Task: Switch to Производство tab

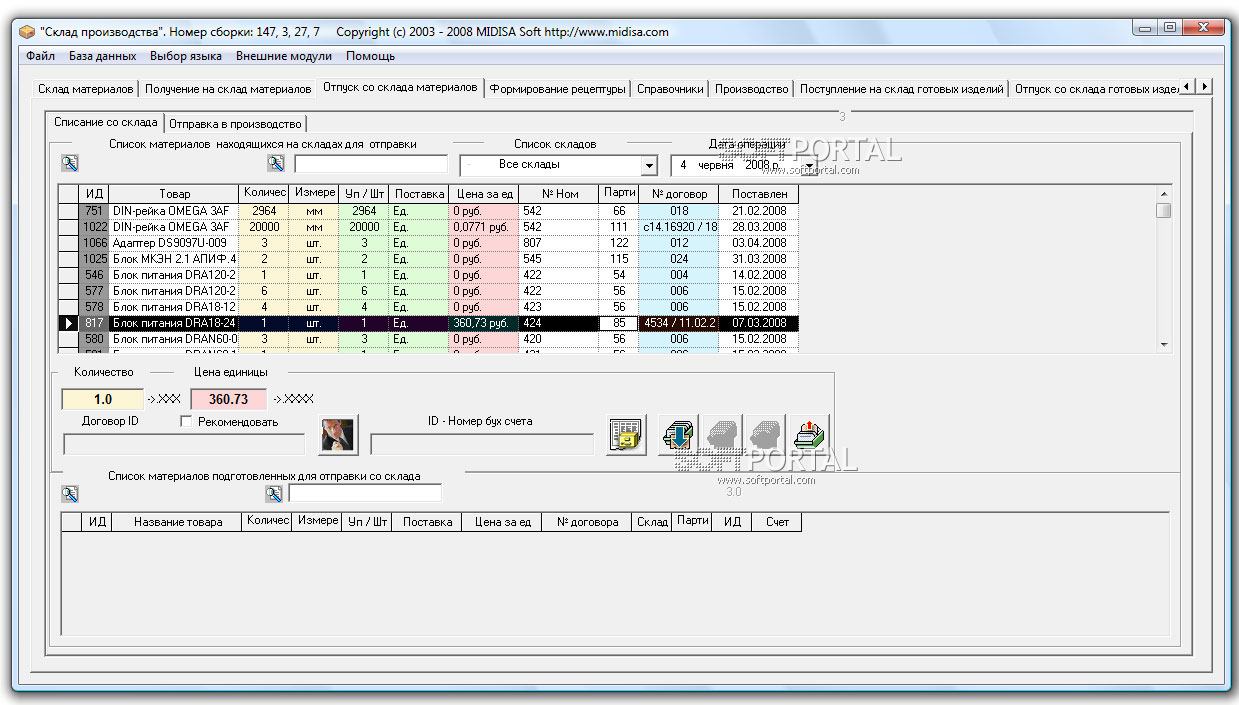Action: tap(752, 89)
